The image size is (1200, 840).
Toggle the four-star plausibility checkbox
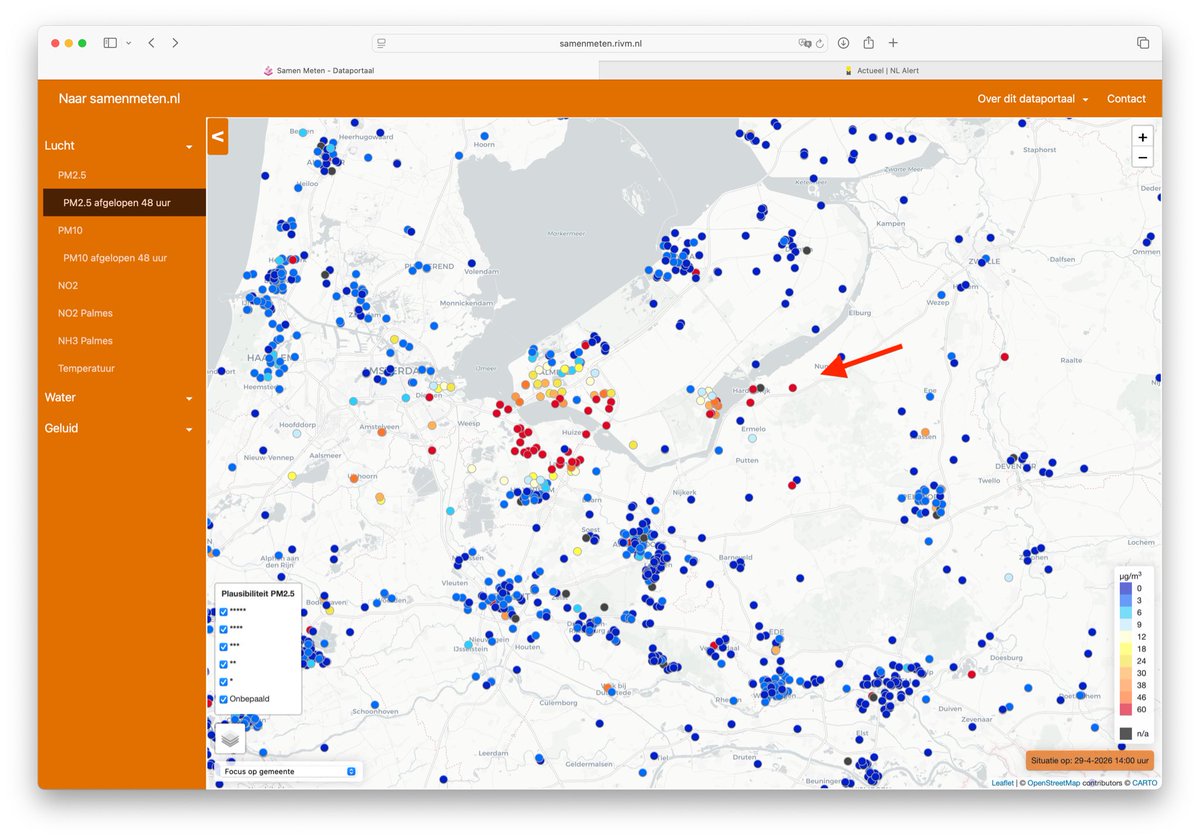click(223, 629)
